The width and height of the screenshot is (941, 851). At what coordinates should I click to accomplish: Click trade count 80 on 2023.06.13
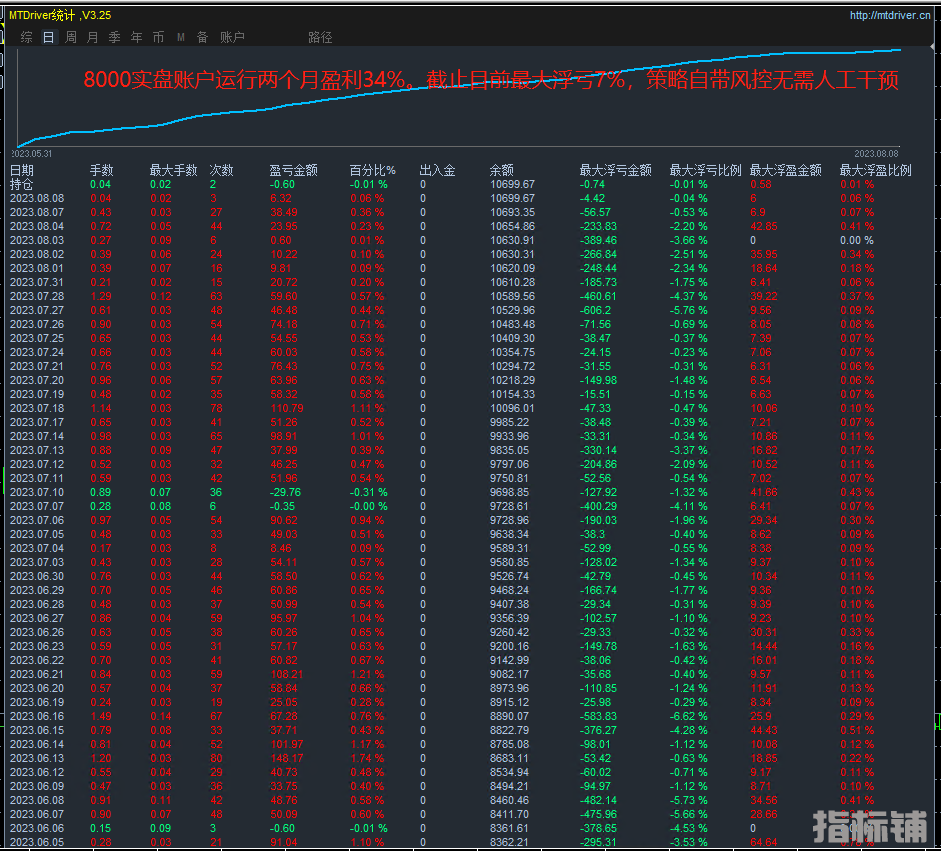pyautogui.click(x=217, y=759)
